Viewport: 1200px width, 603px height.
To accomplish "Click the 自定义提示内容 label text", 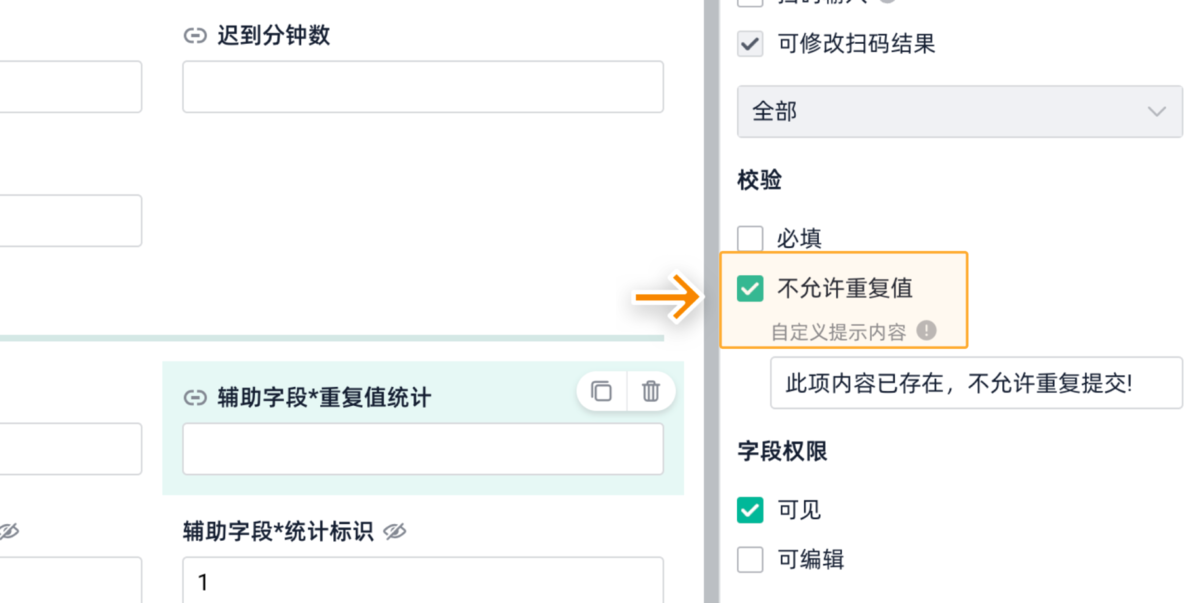I will coord(838,332).
